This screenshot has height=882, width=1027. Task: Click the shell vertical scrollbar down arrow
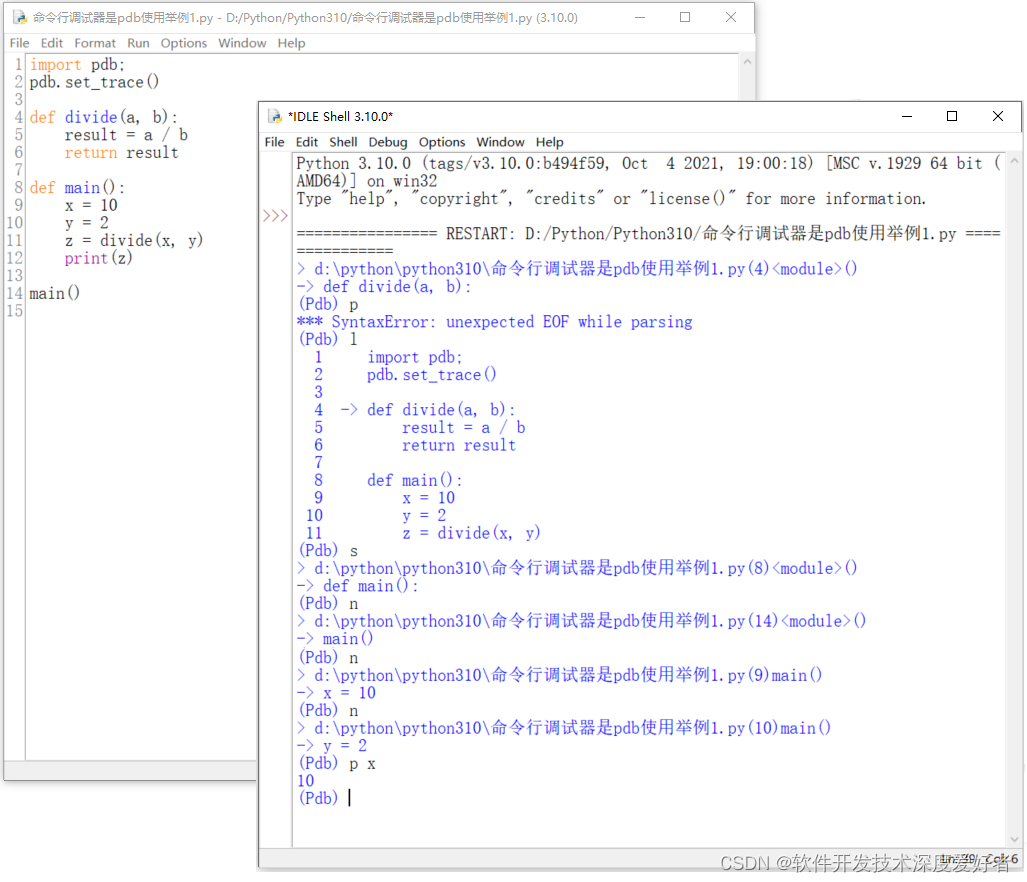point(1015,841)
